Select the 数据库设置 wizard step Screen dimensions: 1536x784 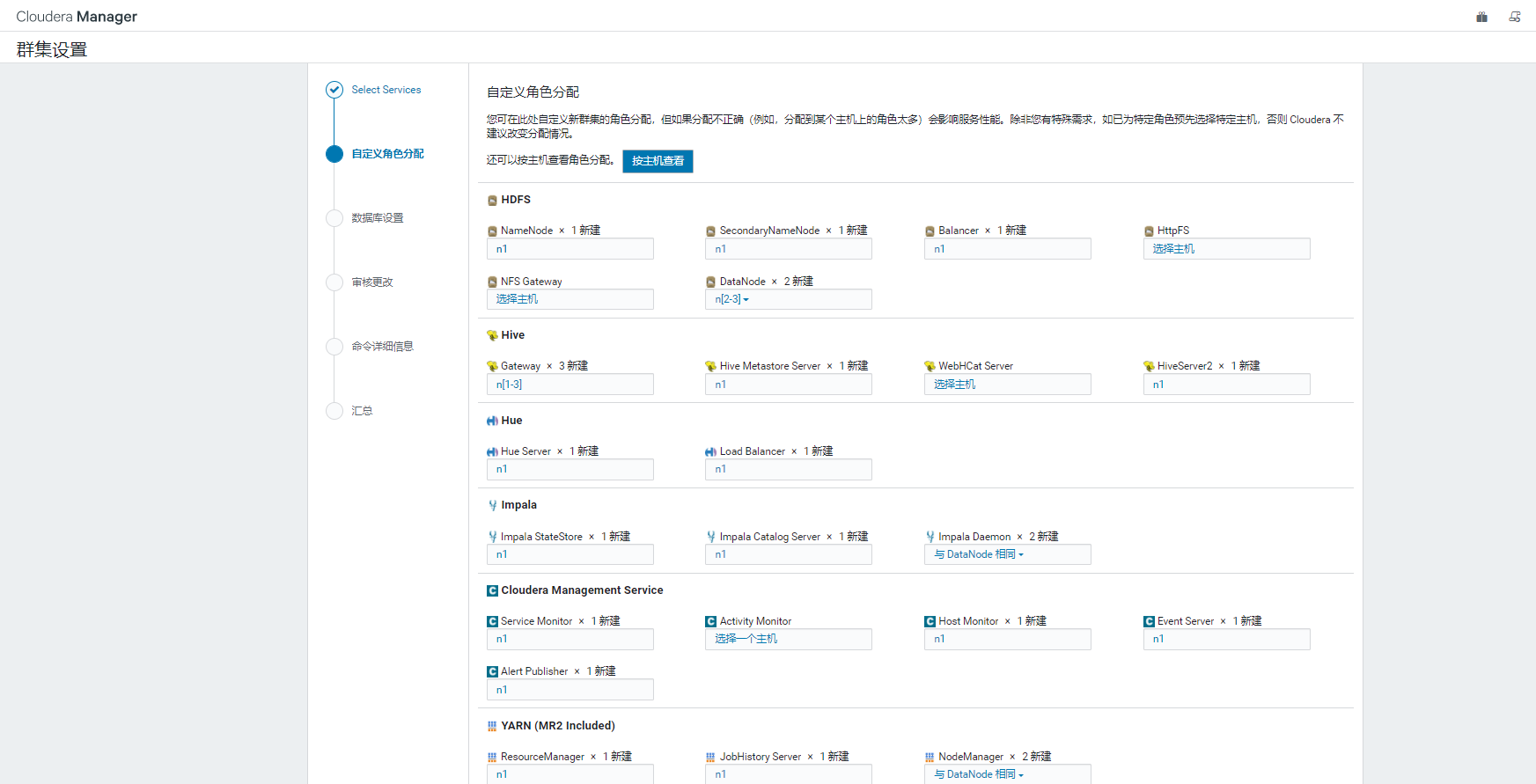point(378,218)
